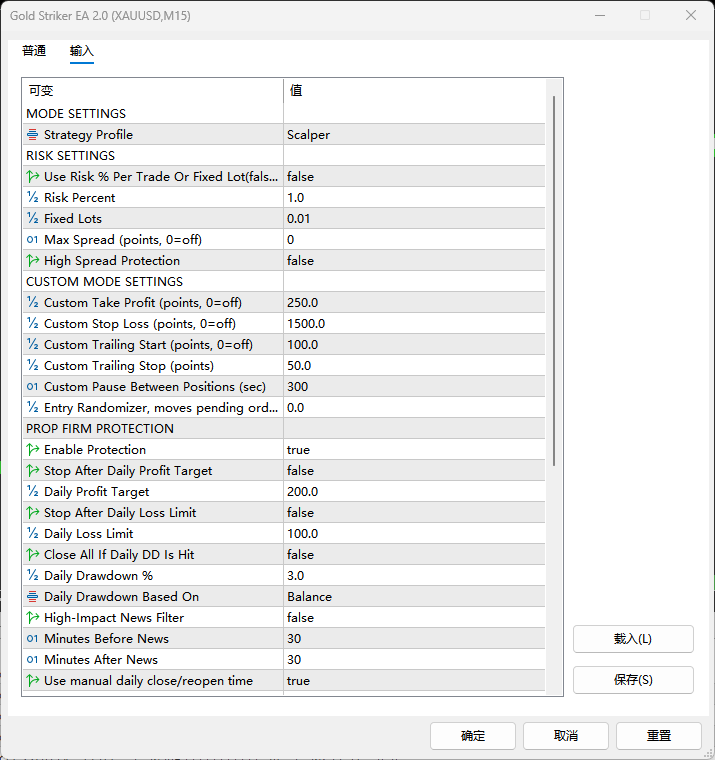Click the icon beside Entry Randomizer

pos(32,407)
